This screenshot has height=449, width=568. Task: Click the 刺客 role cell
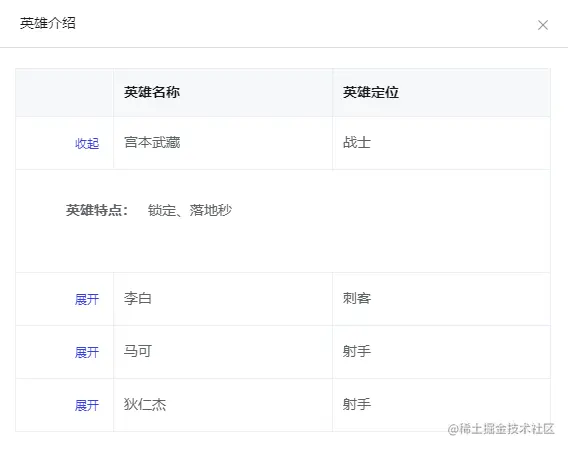tap(441, 299)
